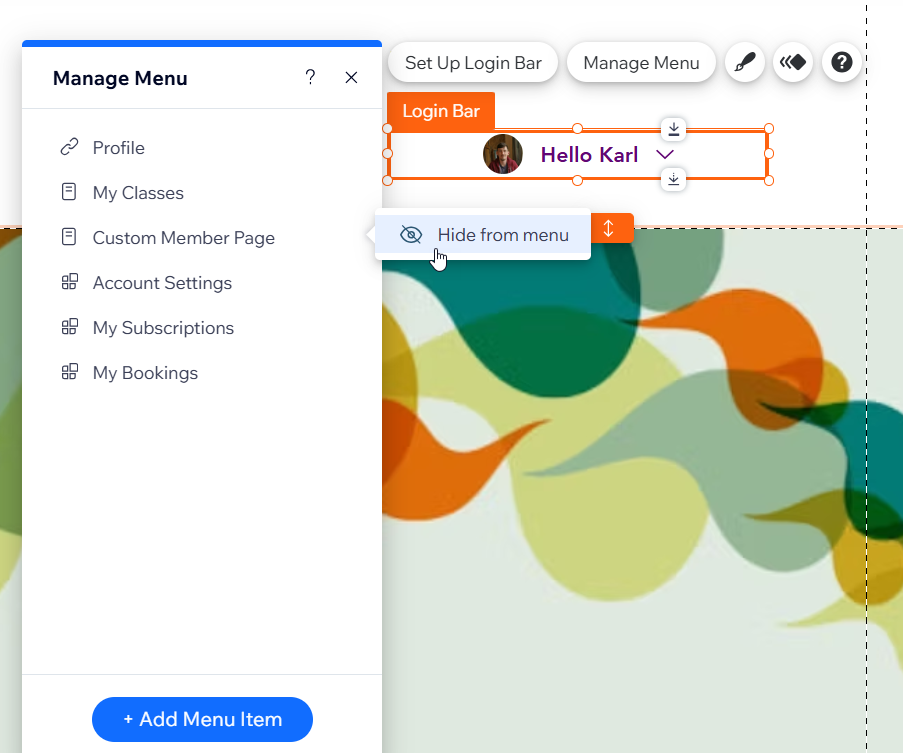Open the Design paintbrush icon
This screenshot has width=903, height=753.
(x=744, y=62)
